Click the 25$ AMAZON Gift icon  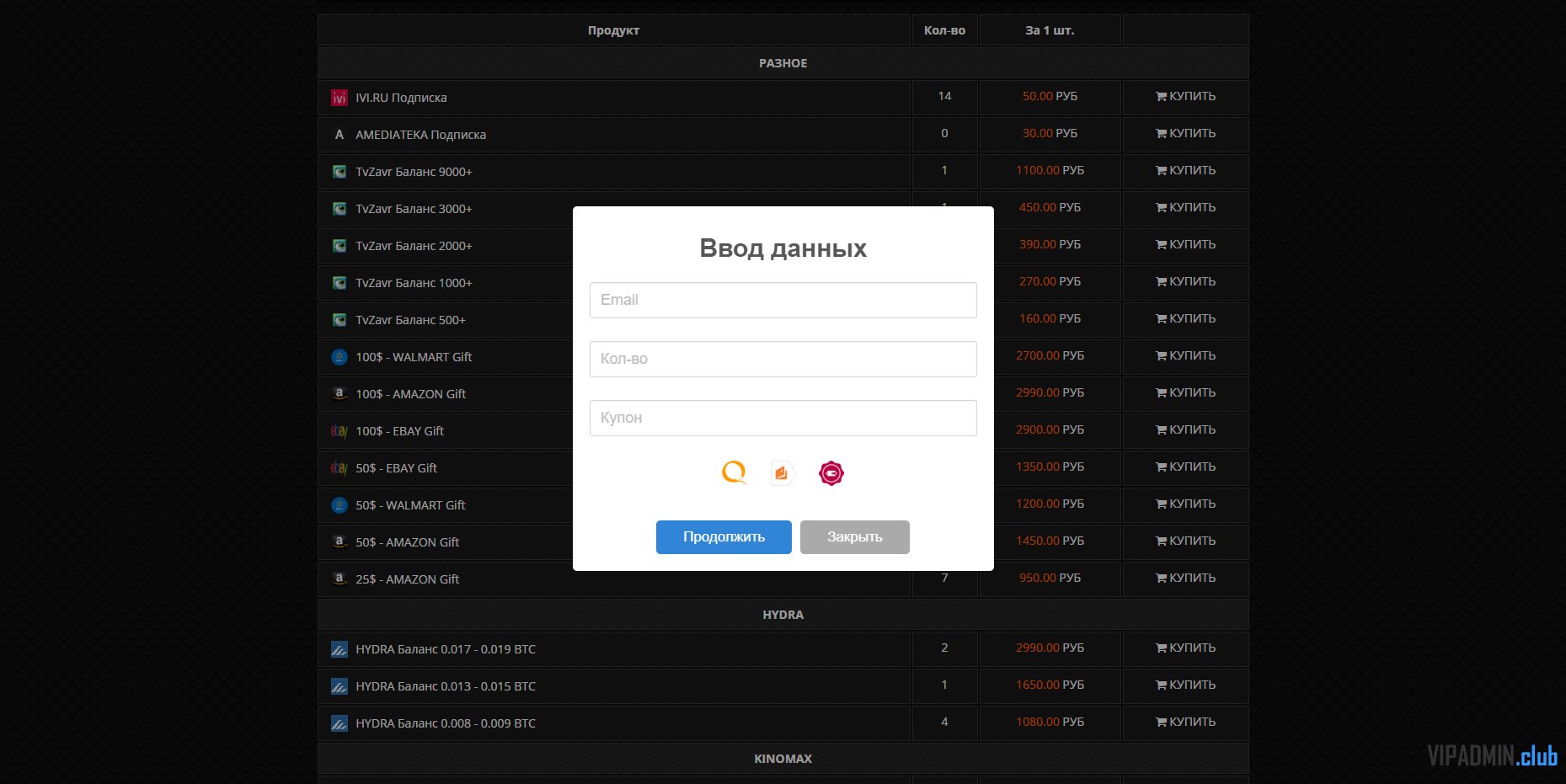pos(339,579)
